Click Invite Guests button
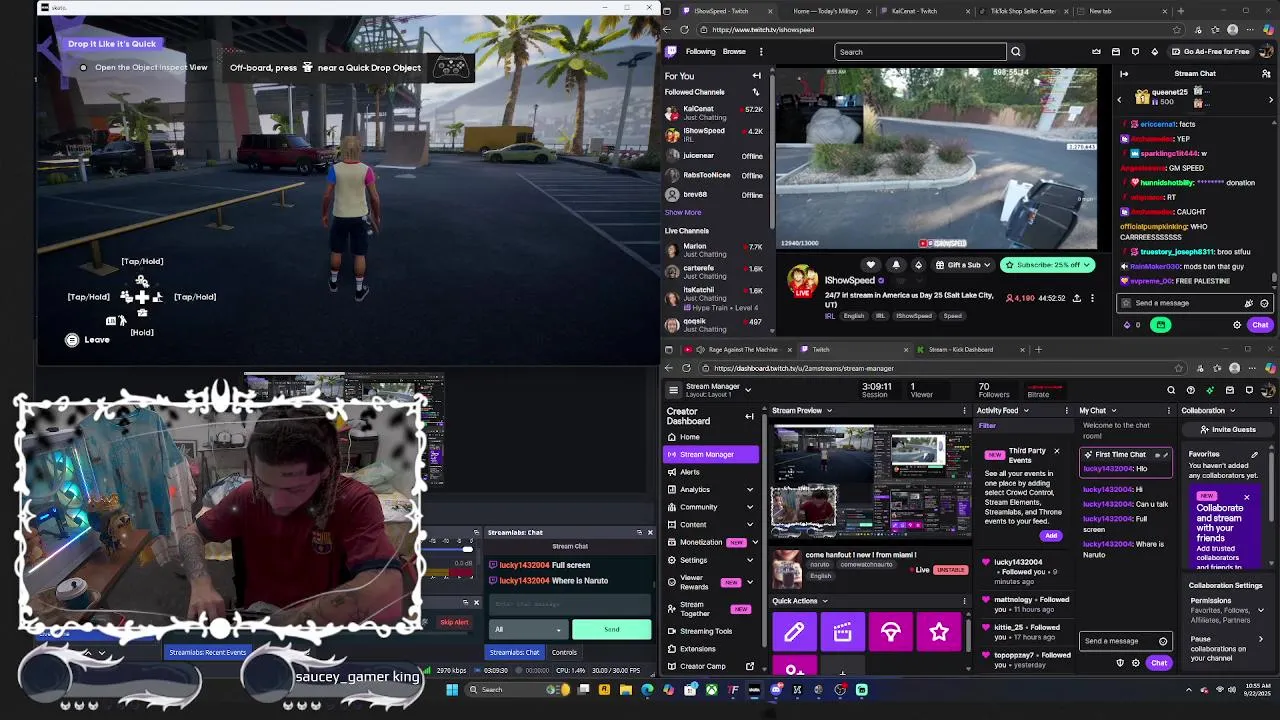The image size is (1280, 720). (1227, 430)
